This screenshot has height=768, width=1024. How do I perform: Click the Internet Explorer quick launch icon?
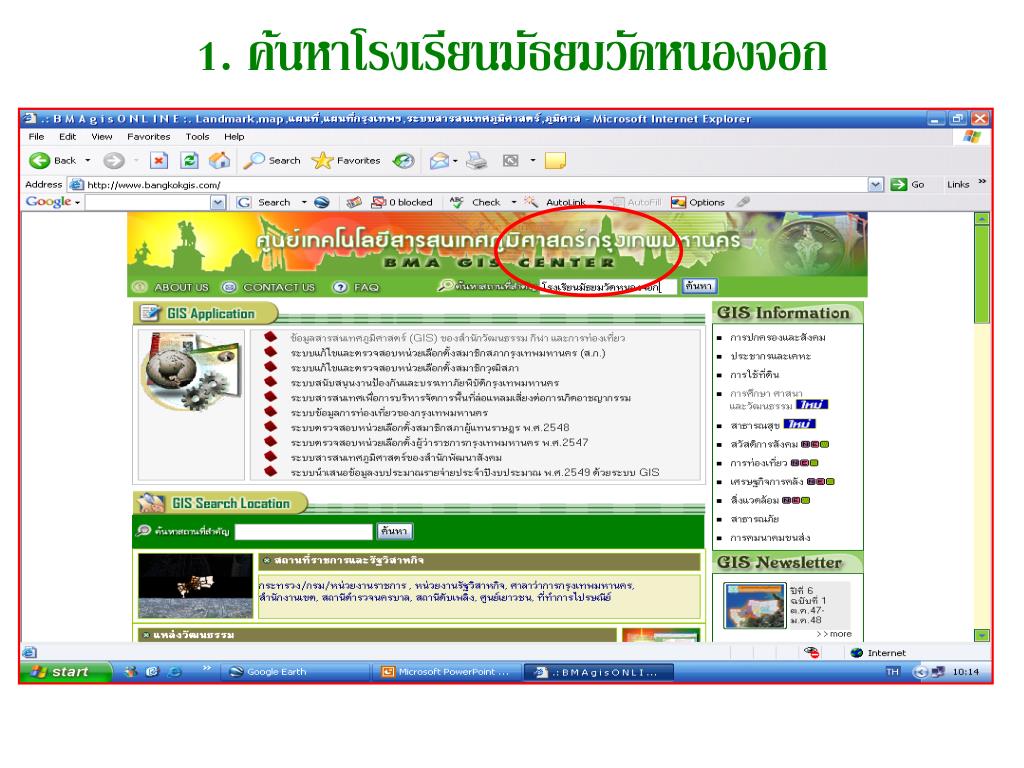[x=174, y=672]
